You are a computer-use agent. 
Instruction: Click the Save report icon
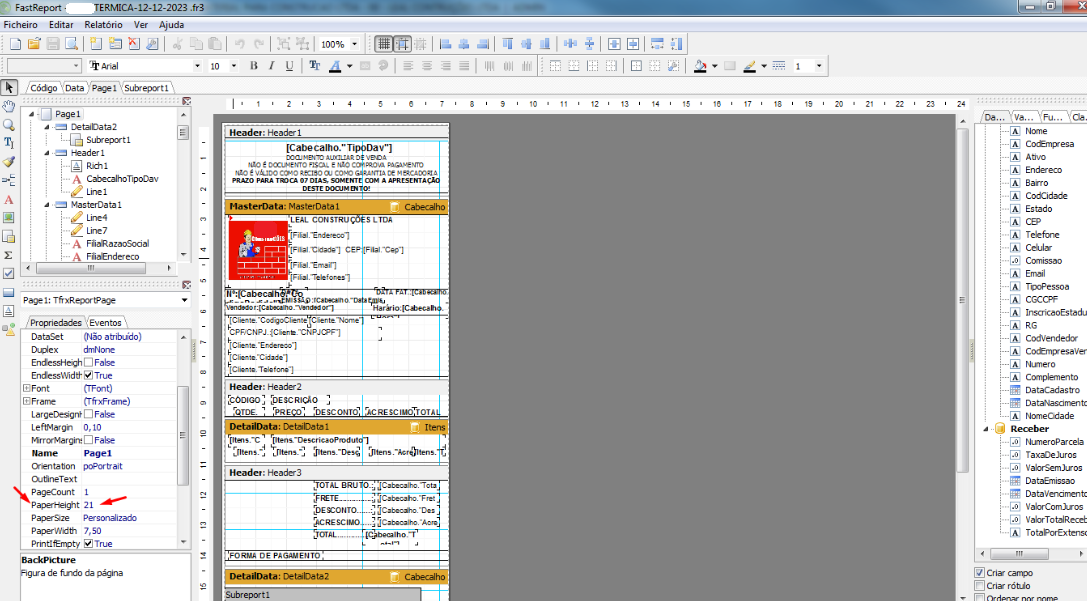(53, 44)
